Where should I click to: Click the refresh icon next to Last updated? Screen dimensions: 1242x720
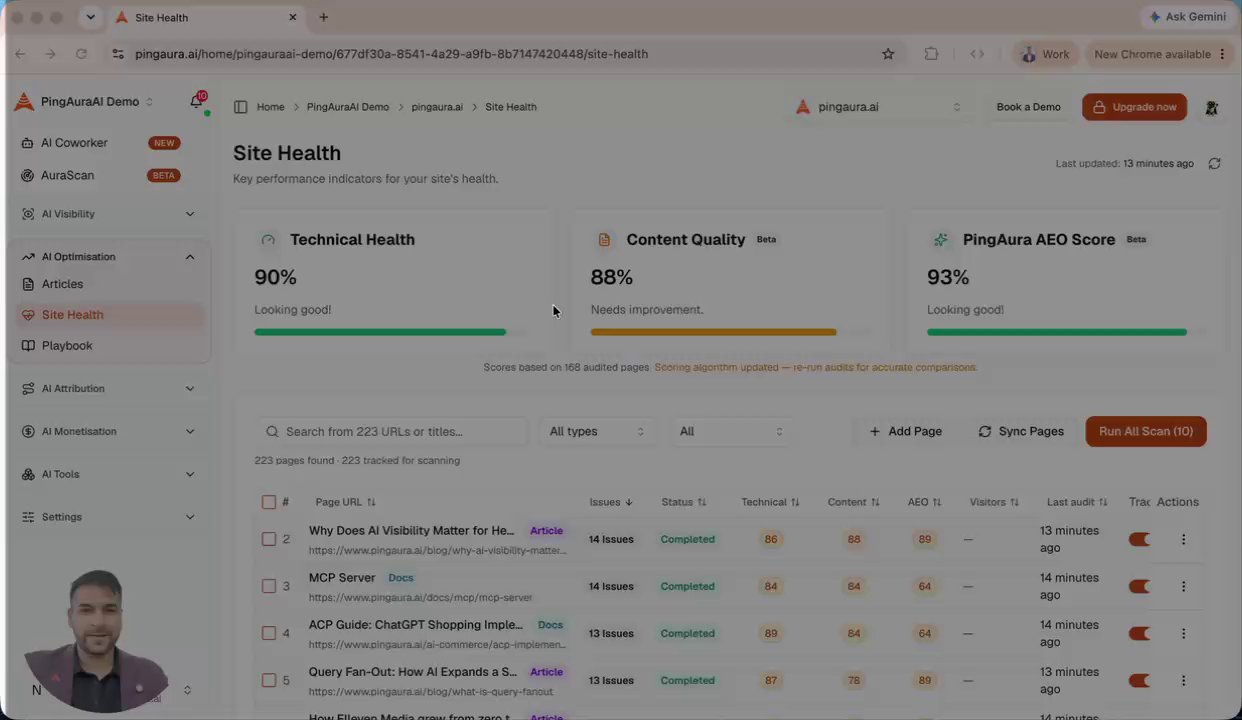tap(1214, 163)
